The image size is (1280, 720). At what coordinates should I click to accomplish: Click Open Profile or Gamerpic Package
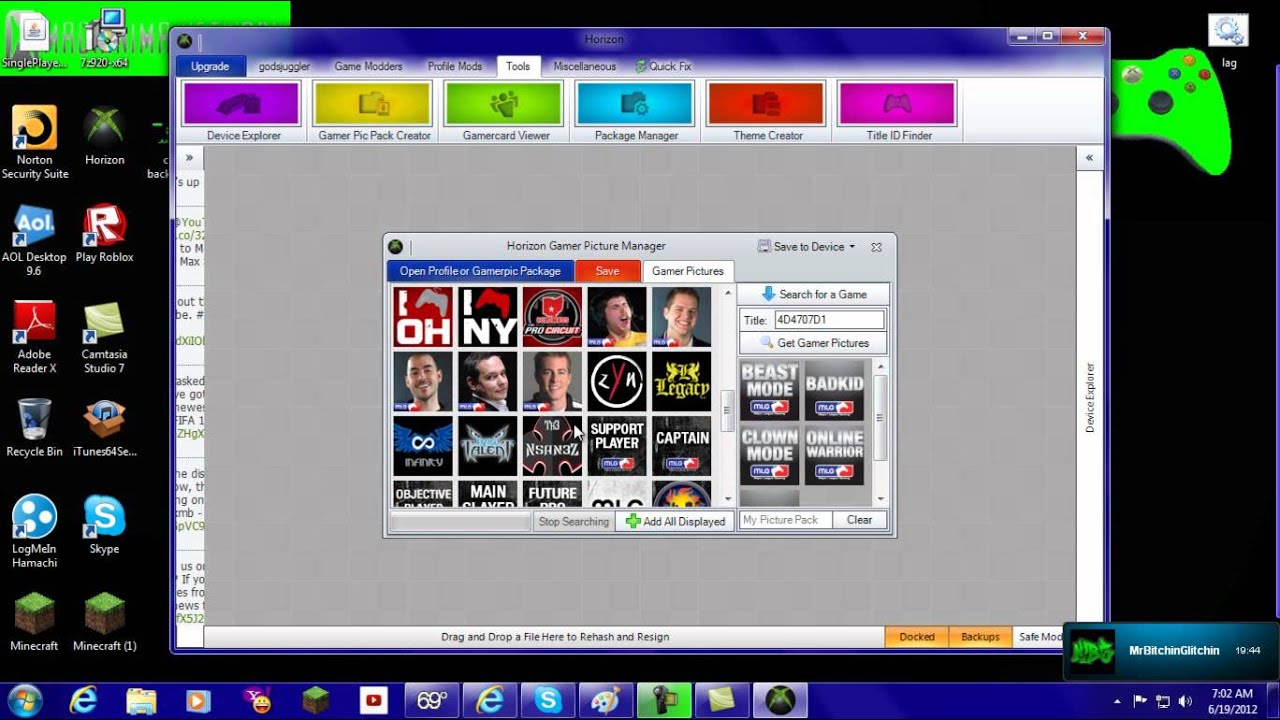pos(480,271)
